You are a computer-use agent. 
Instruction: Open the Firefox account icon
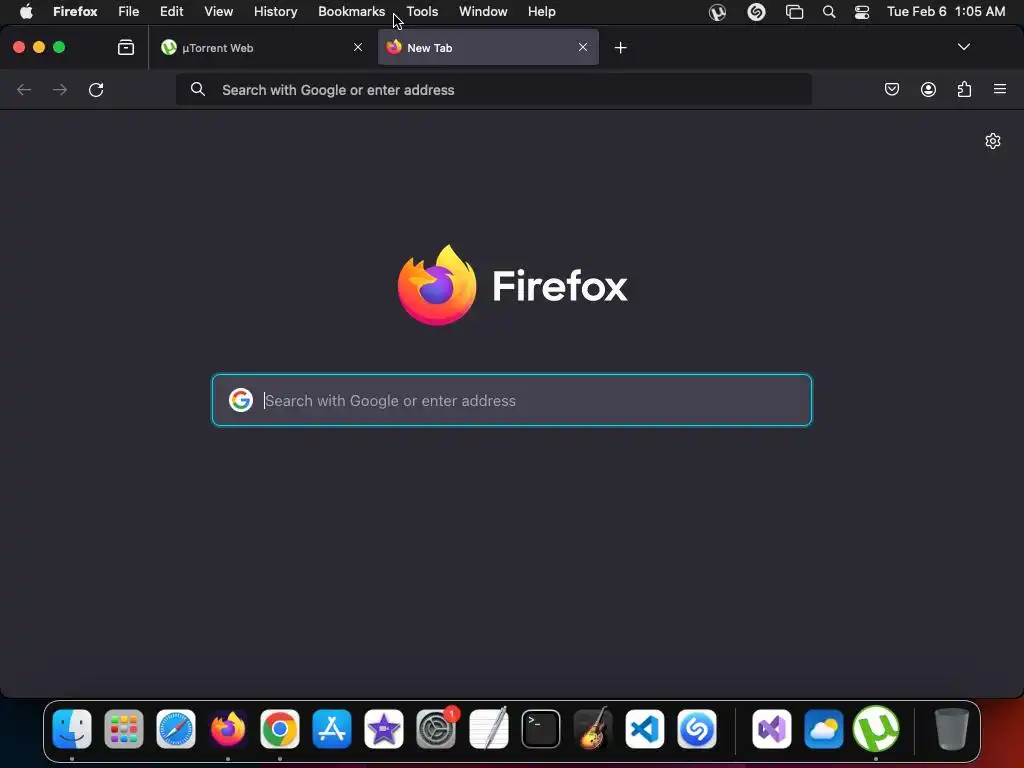click(928, 89)
